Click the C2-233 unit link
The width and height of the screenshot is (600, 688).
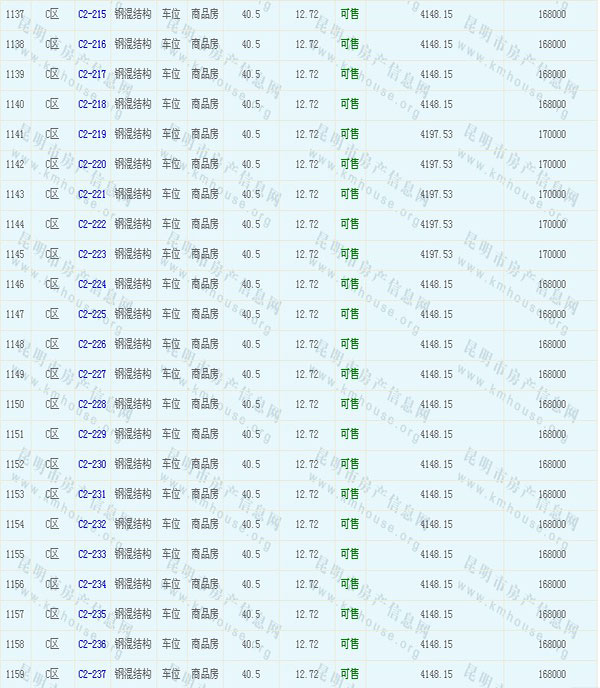click(91, 554)
